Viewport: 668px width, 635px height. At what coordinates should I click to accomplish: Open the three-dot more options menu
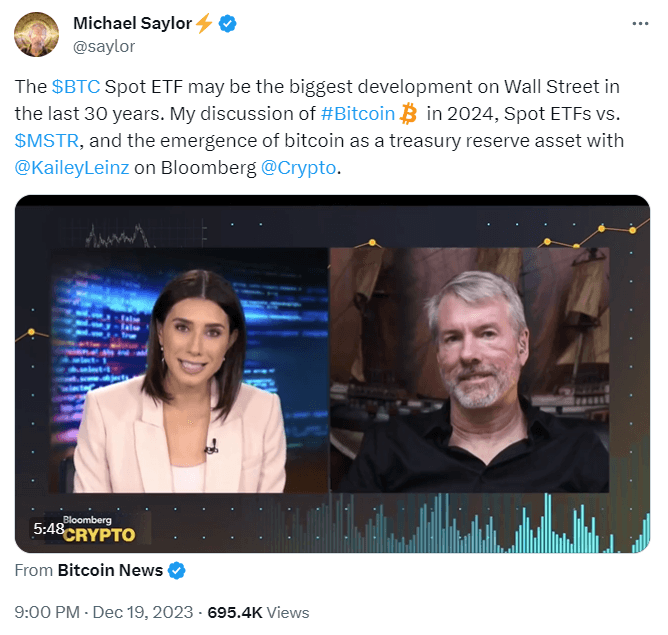click(640, 24)
